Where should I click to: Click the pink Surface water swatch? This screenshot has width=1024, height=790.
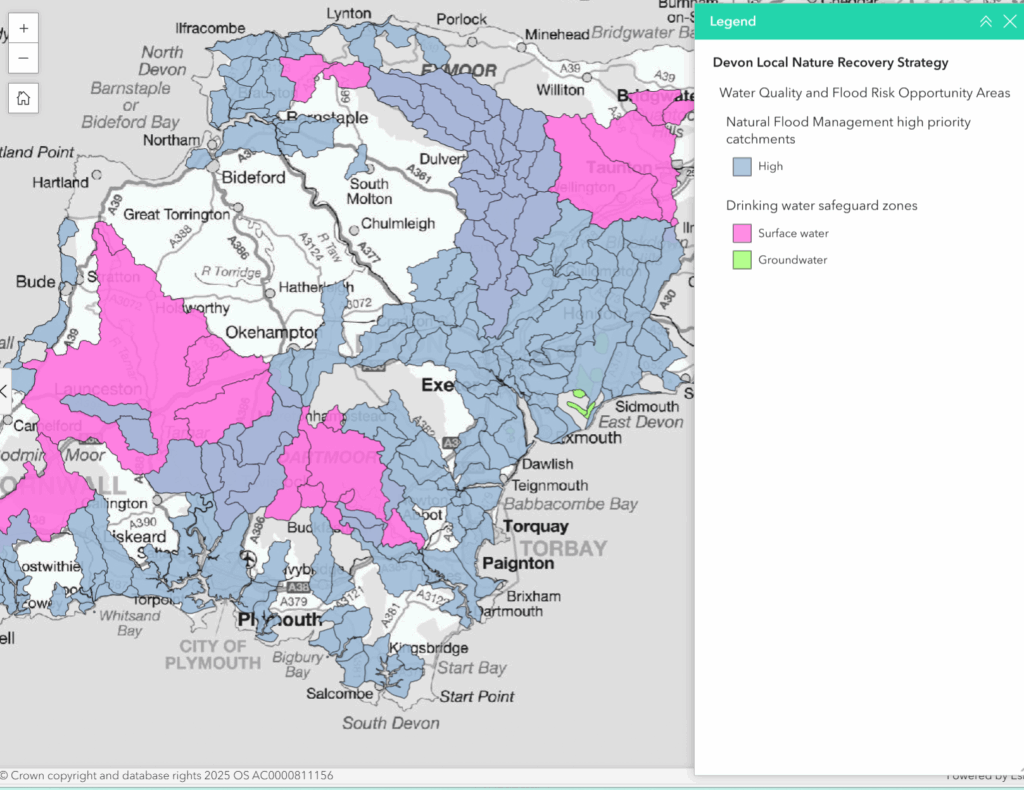pyautogui.click(x=742, y=233)
